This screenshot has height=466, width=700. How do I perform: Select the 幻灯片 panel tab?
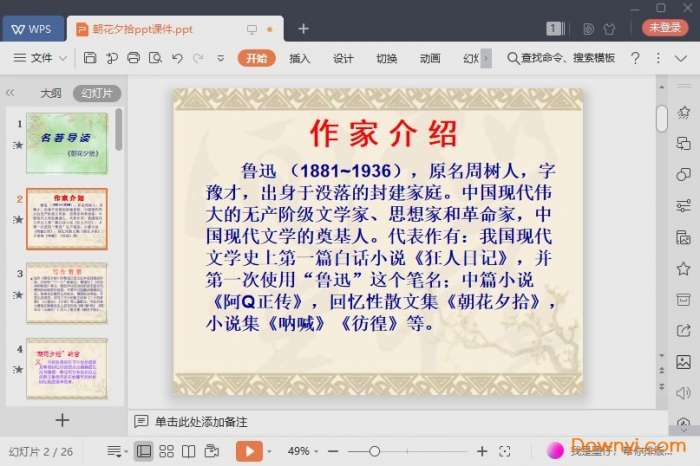[97, 93]
